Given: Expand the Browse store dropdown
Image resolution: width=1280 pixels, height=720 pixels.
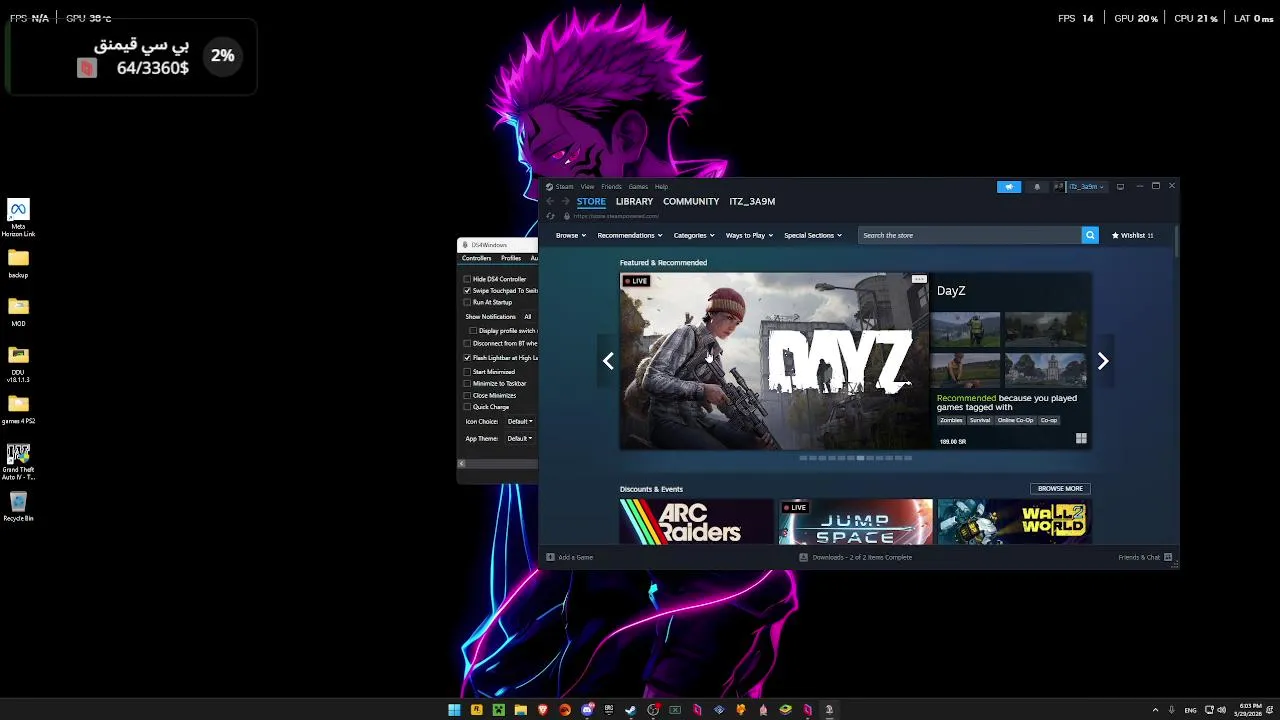Looking at the screenshot, I should point(571,236).
